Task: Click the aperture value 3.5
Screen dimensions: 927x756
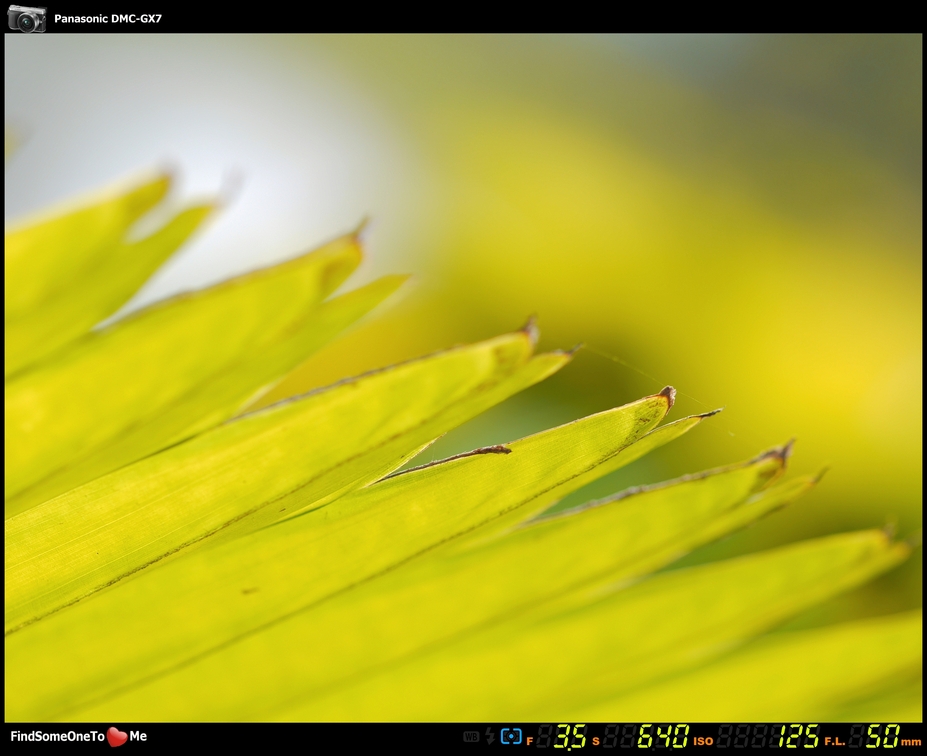Action: point(571,736)
